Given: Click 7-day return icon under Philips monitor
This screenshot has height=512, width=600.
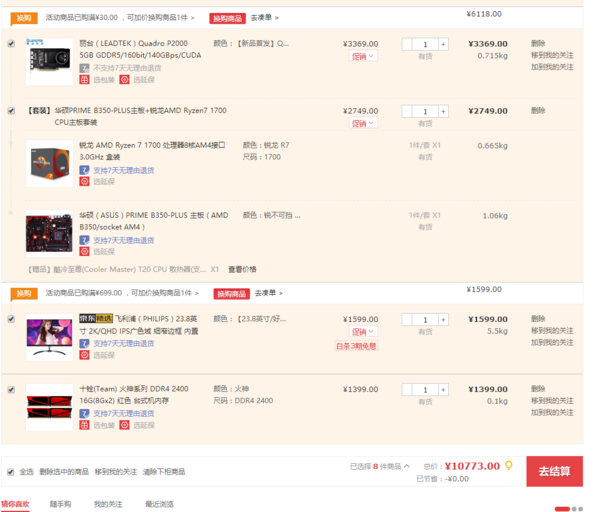Looking at the screenshot, I should [84, 344].
